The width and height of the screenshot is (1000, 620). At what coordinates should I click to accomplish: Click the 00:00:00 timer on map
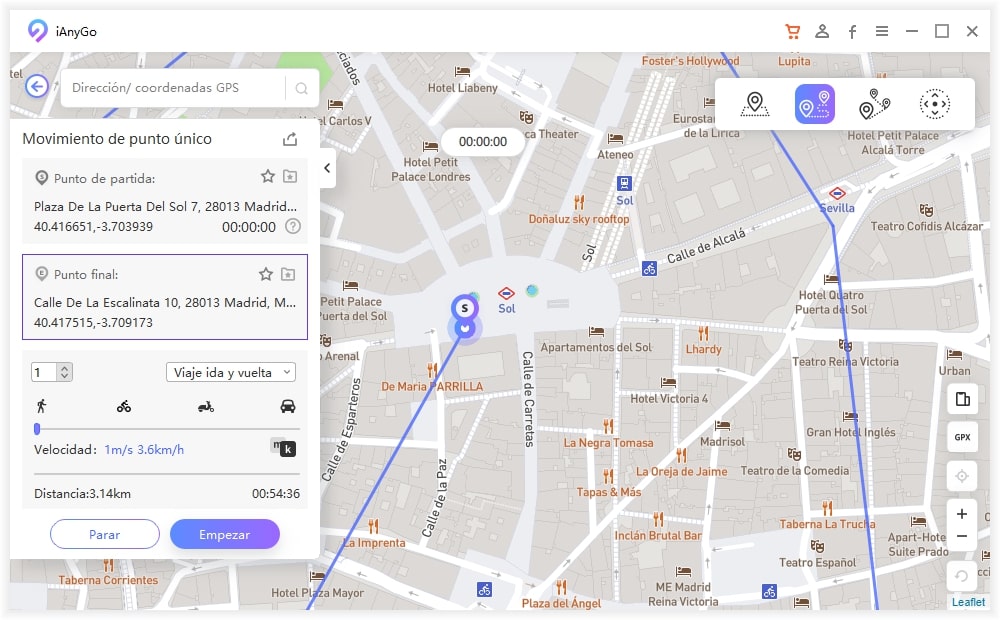483,142
